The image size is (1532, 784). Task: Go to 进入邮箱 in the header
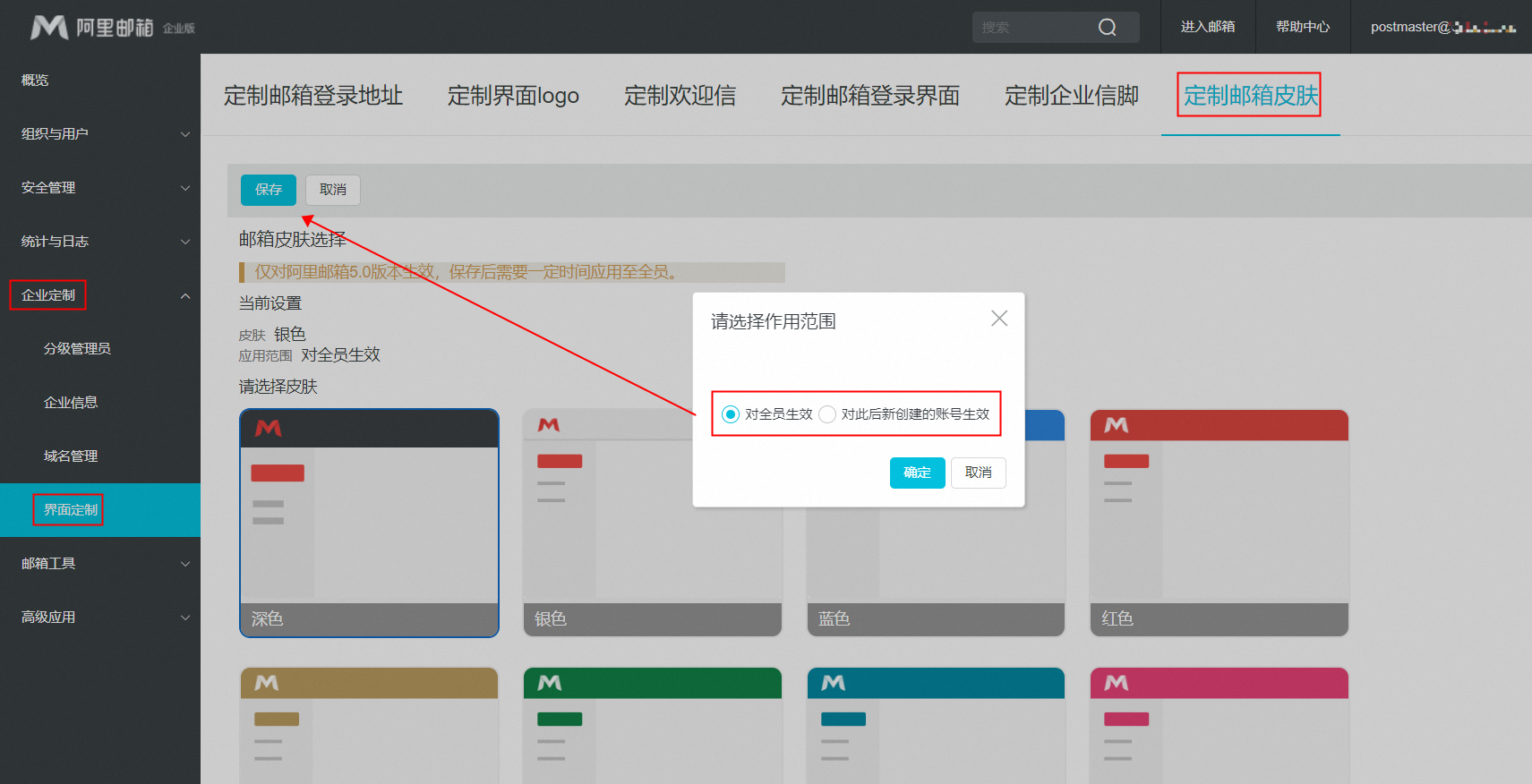(1207, 27)
